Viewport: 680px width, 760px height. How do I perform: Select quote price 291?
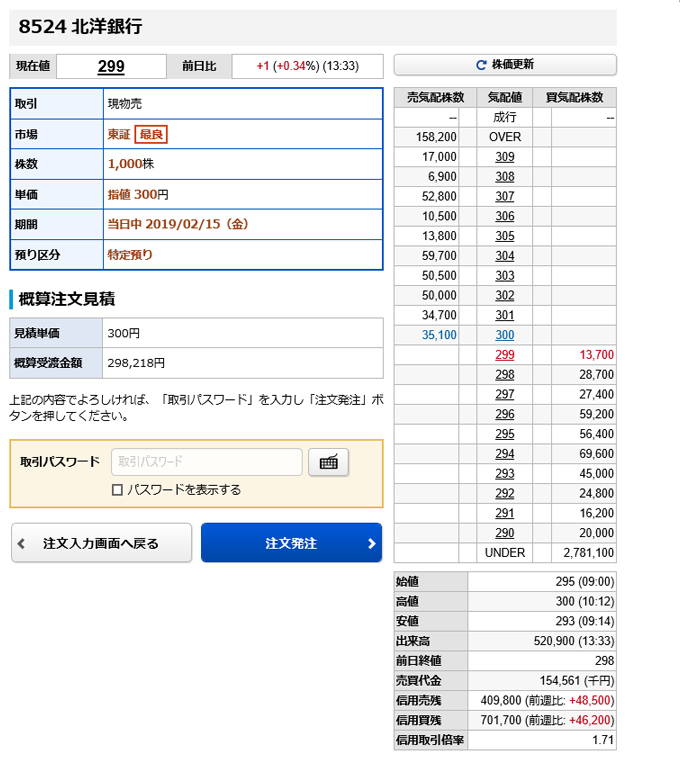[505, 513]
